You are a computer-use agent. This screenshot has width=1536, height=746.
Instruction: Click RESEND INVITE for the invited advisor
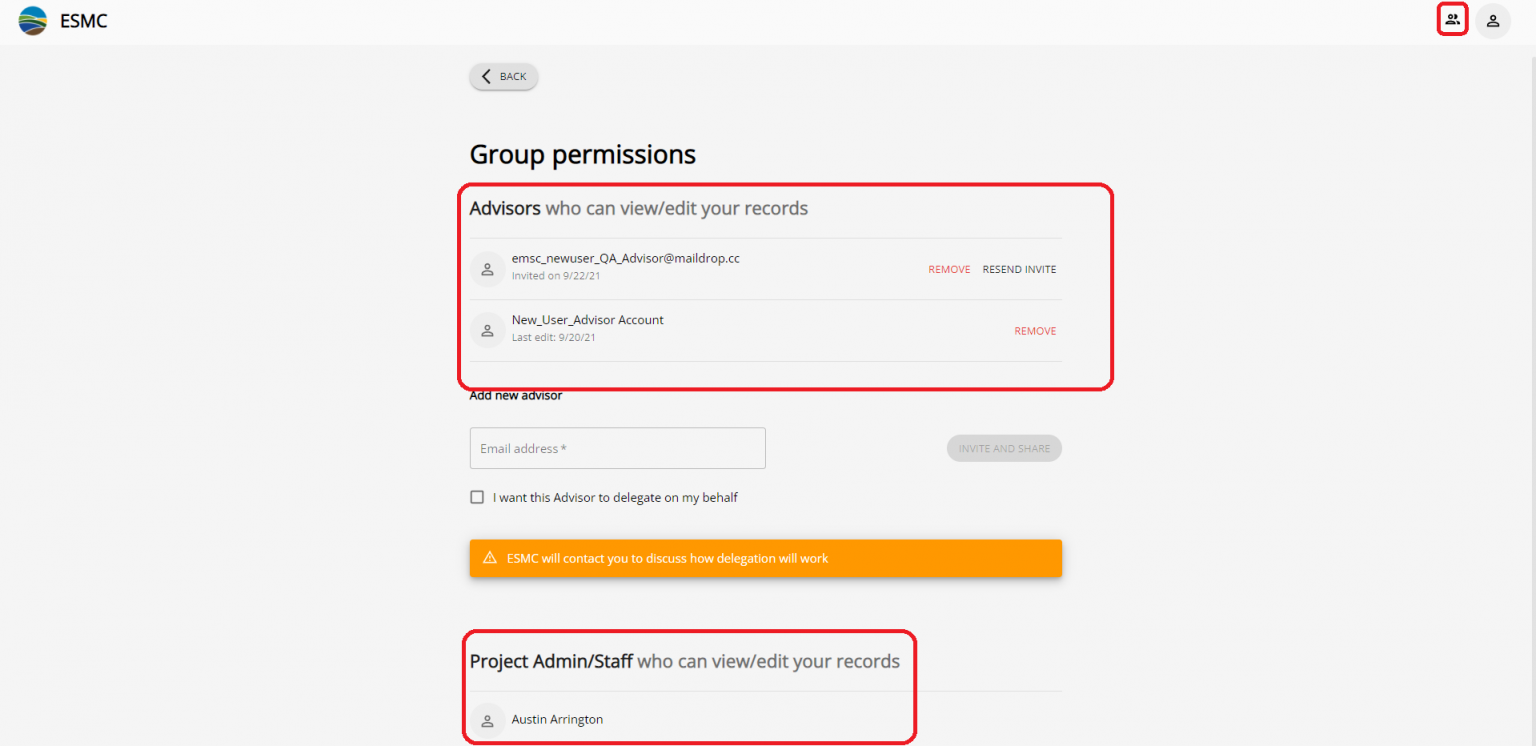pos(1019,269)
